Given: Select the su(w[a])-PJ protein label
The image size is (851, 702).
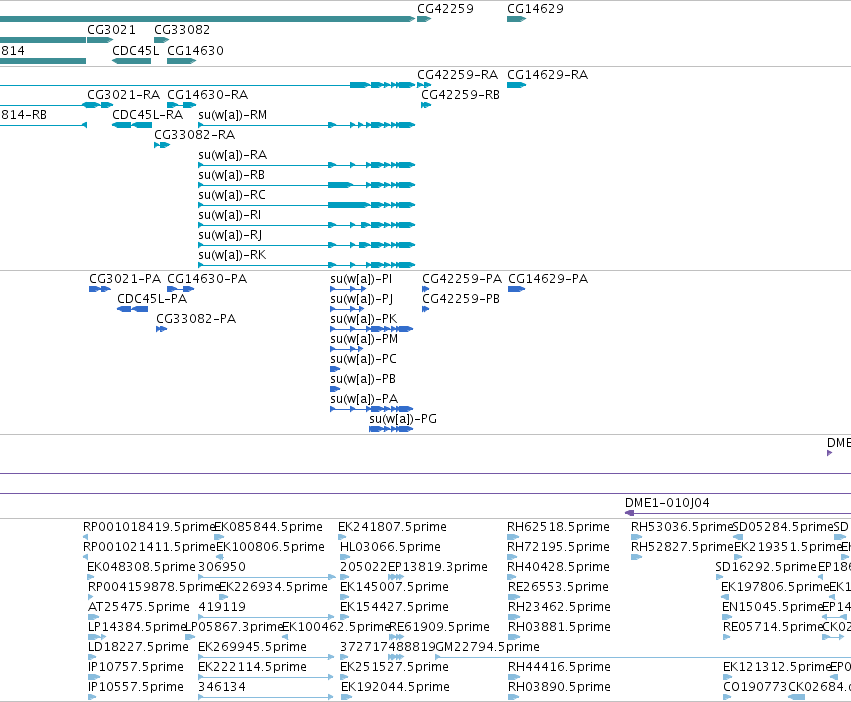Looking at the screenshot, I should 361,299.
